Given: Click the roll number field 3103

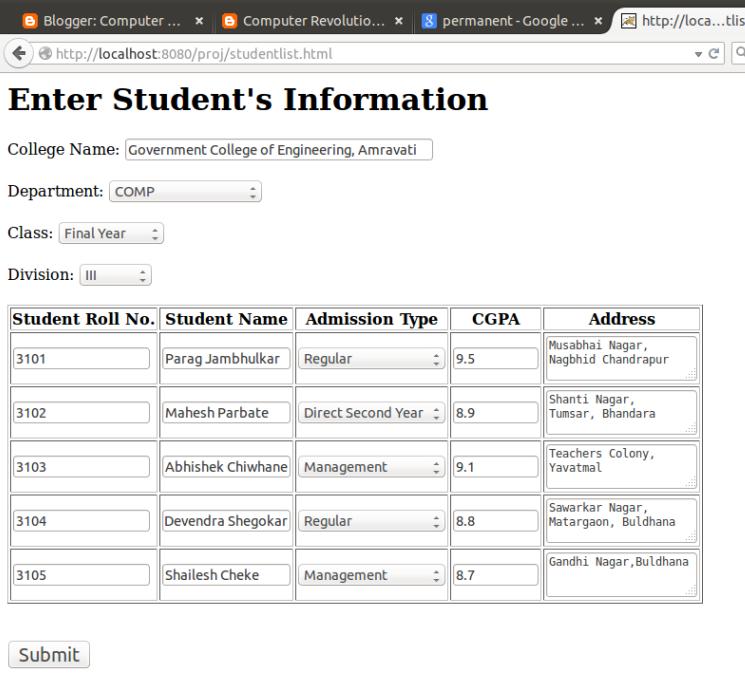Looking at the screenshot, I should (81, 467).
